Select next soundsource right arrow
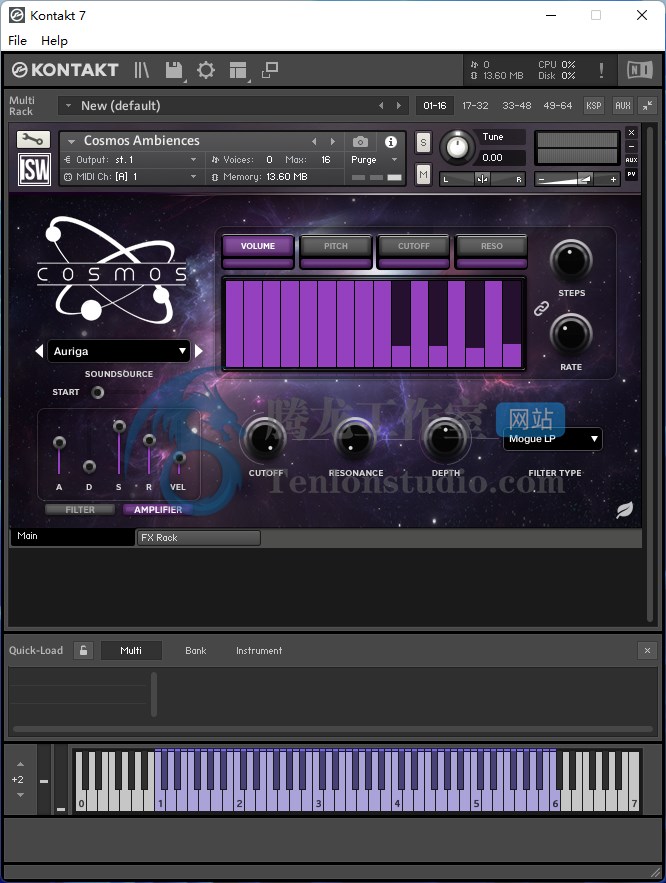This screenshot has height=883, width=666. pyautogui.click(x=199, y=351)
